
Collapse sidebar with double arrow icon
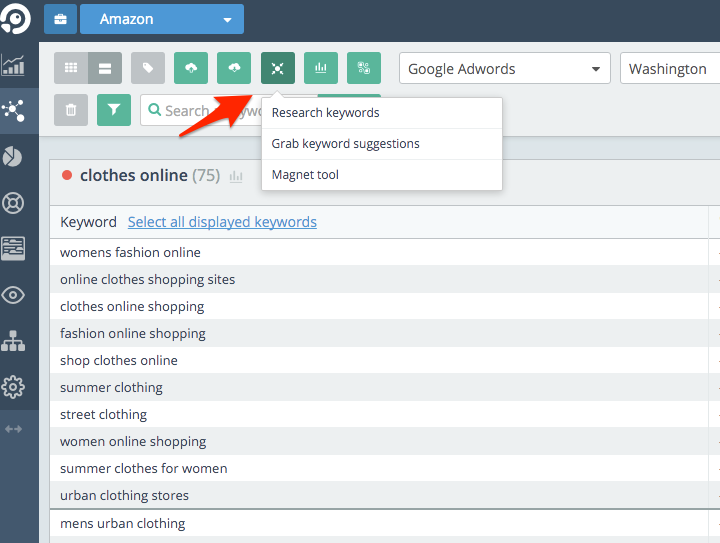pyautogui.click(x=13, y=429)
